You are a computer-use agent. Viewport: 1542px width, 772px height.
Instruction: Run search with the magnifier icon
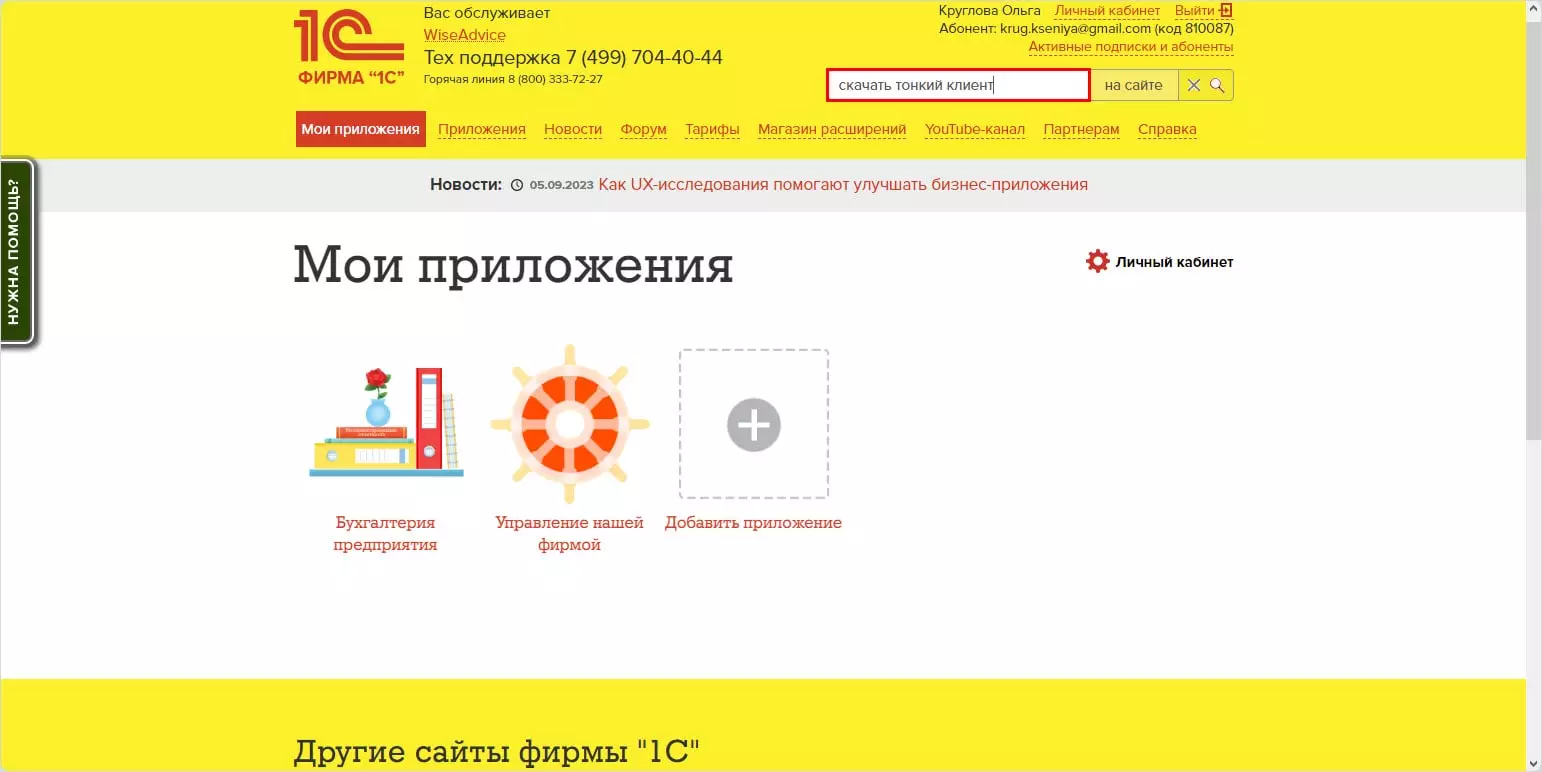[1217, 86]
